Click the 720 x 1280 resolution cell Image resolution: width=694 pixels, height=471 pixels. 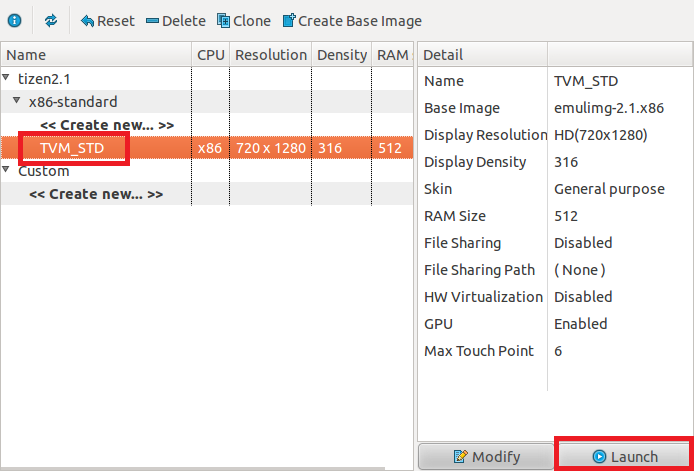click(x=271, y=148)
